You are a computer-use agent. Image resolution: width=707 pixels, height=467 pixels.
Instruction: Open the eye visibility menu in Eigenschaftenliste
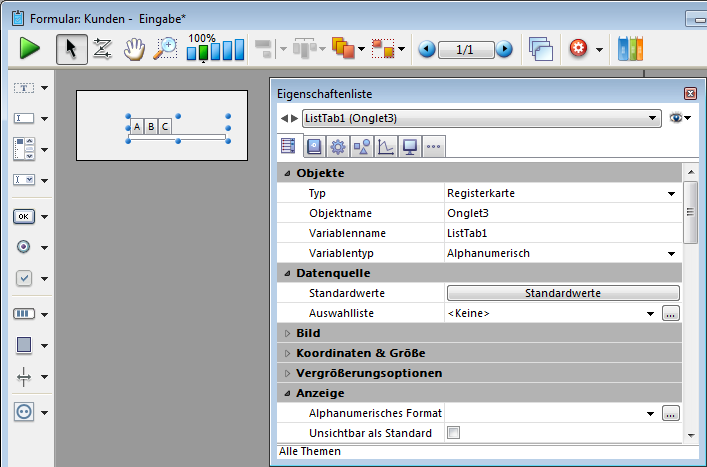(x=680, y=118)
